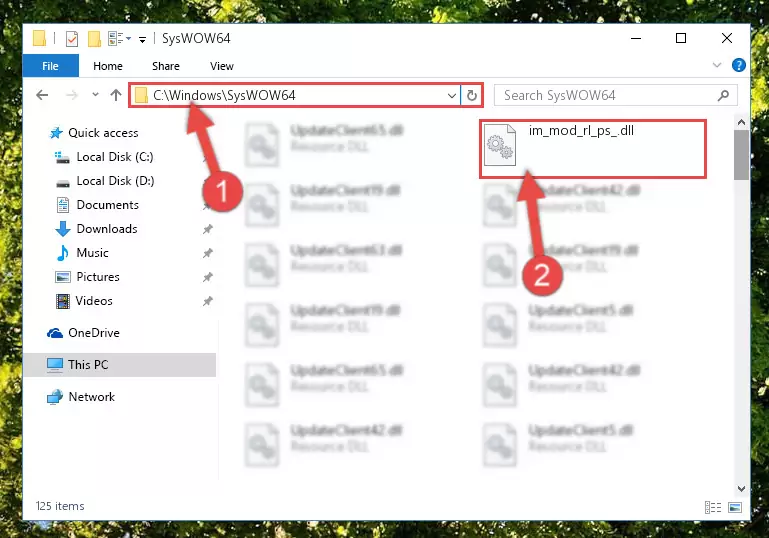Maximize the SysWOW64 window
769x538 pixels.
point(681,38)
